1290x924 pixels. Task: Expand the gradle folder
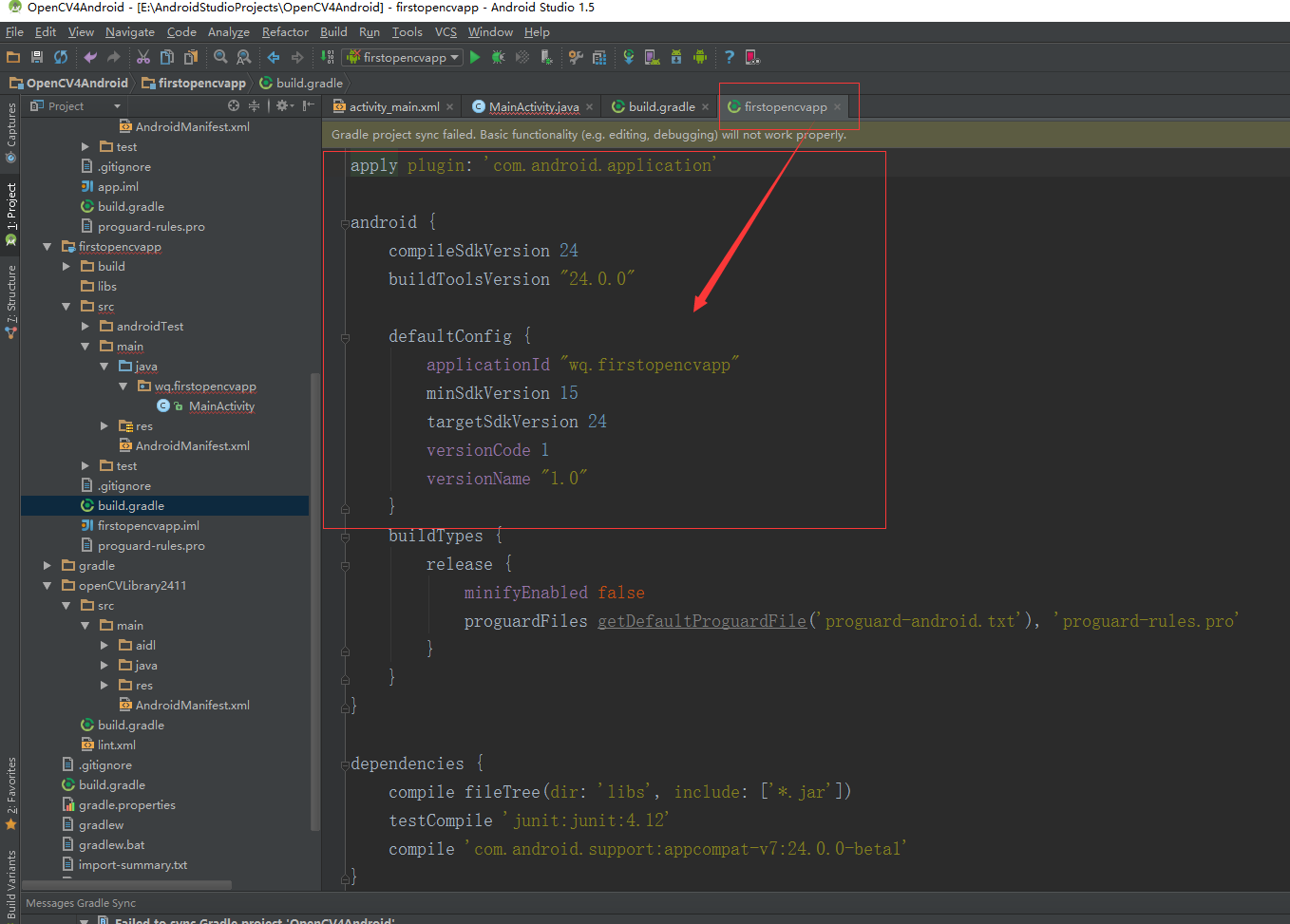click(x=47, y=565)
